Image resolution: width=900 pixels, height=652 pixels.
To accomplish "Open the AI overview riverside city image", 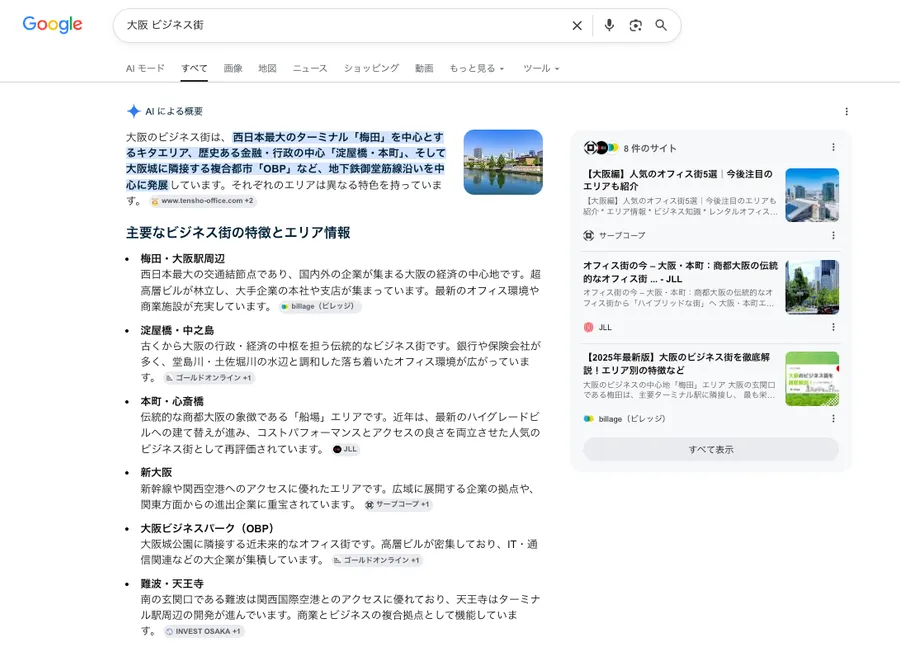I will click(503, 162).
